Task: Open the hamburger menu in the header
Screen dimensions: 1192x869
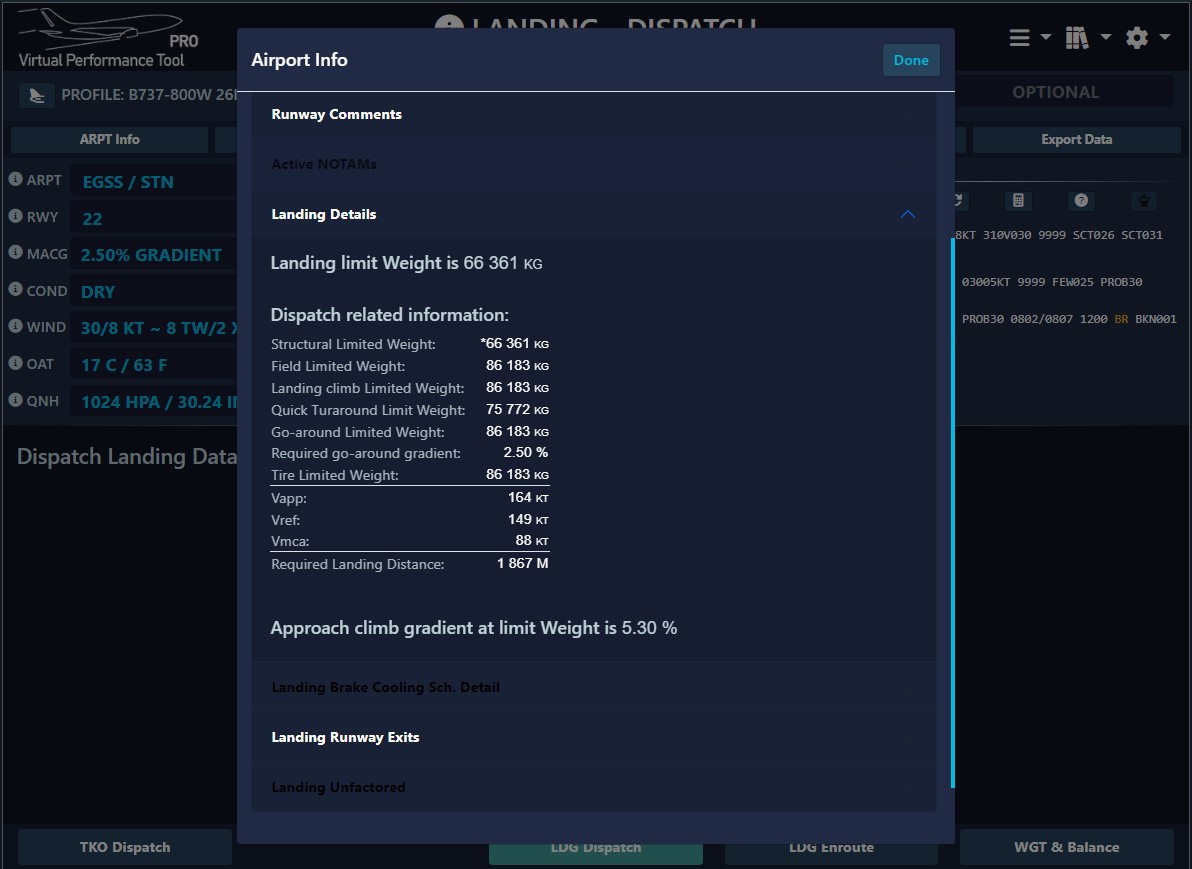Action: (1029, 38)
